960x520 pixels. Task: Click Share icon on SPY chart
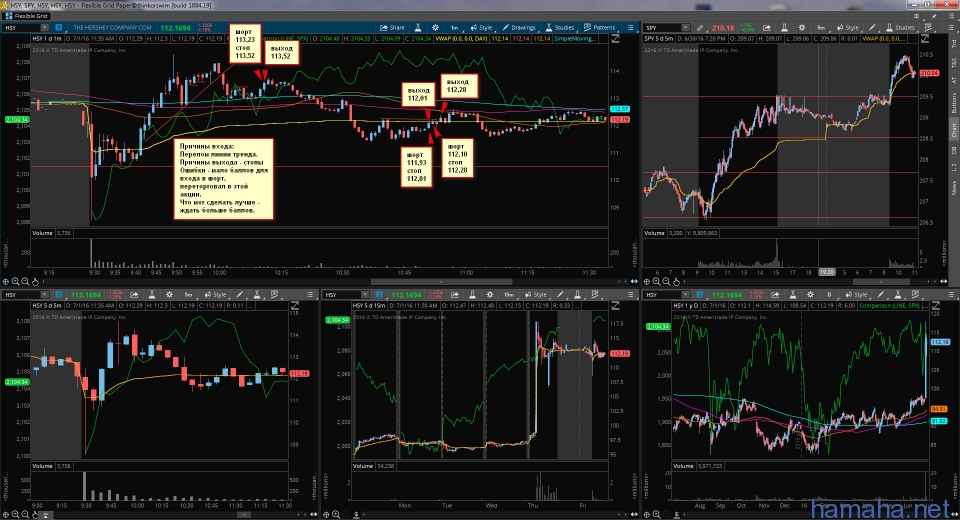coord(767,28)
